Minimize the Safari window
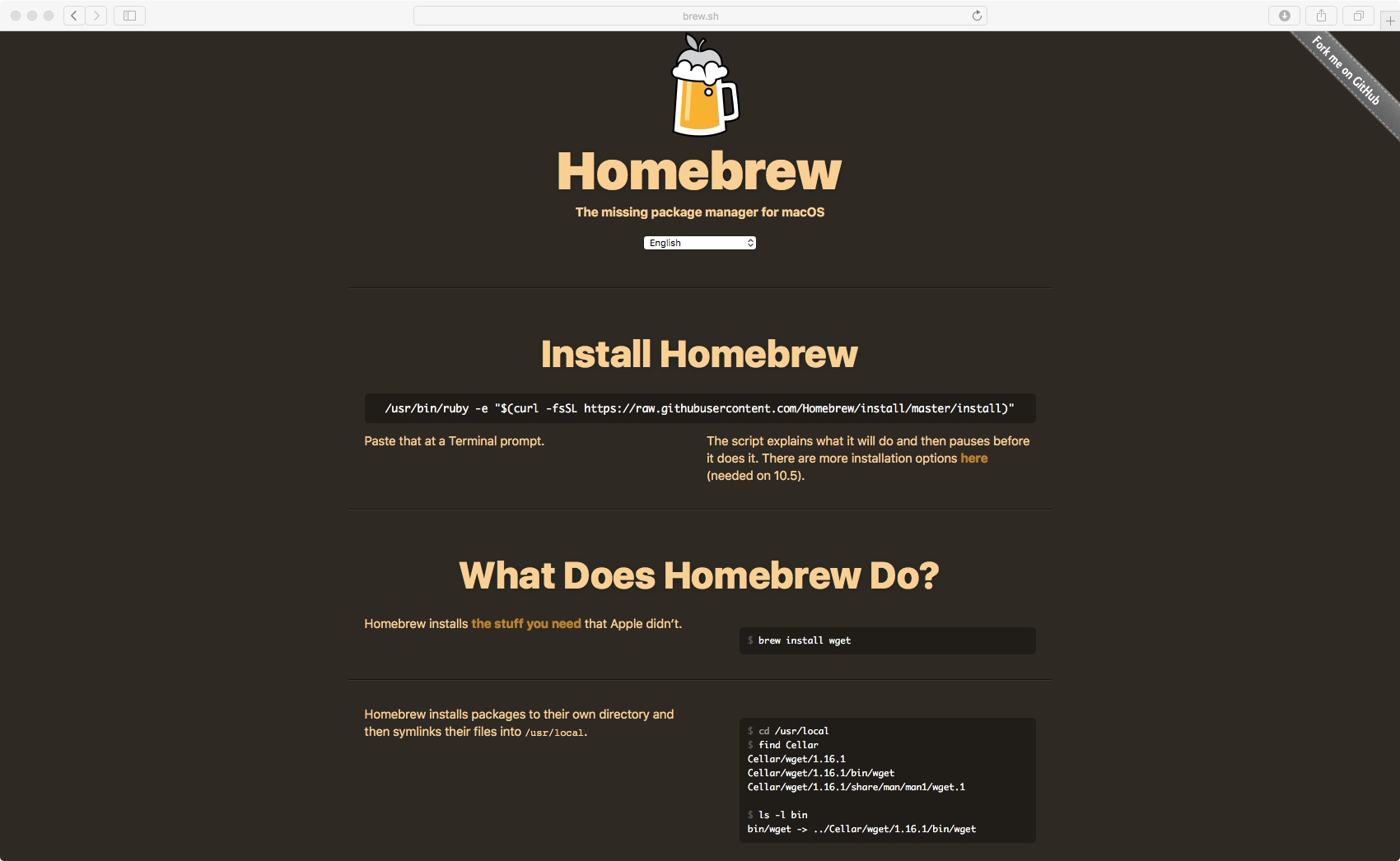Image resolution: width=1400 pixels, height=861 pixels. 32,16
